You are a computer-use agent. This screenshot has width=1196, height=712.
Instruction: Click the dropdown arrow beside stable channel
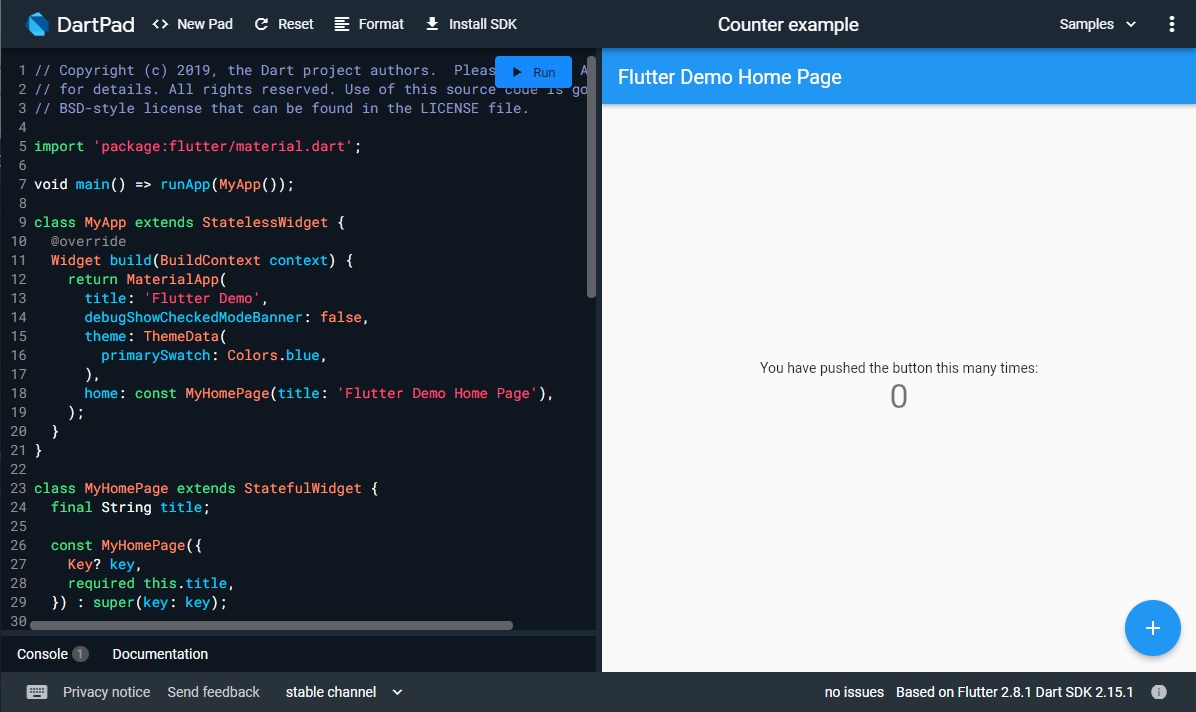pyautogui.click(x=397, y=692)
